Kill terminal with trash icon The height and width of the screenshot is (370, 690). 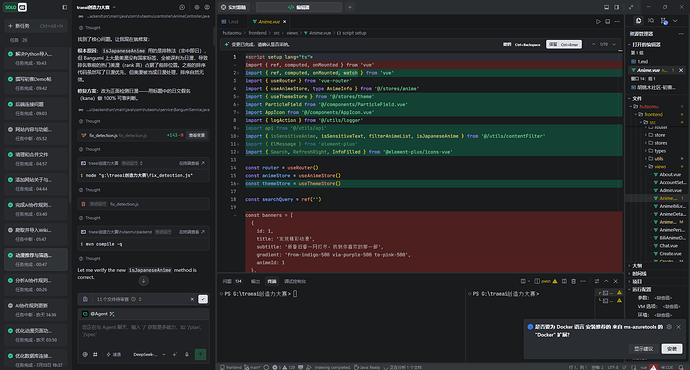click(573, 281)
